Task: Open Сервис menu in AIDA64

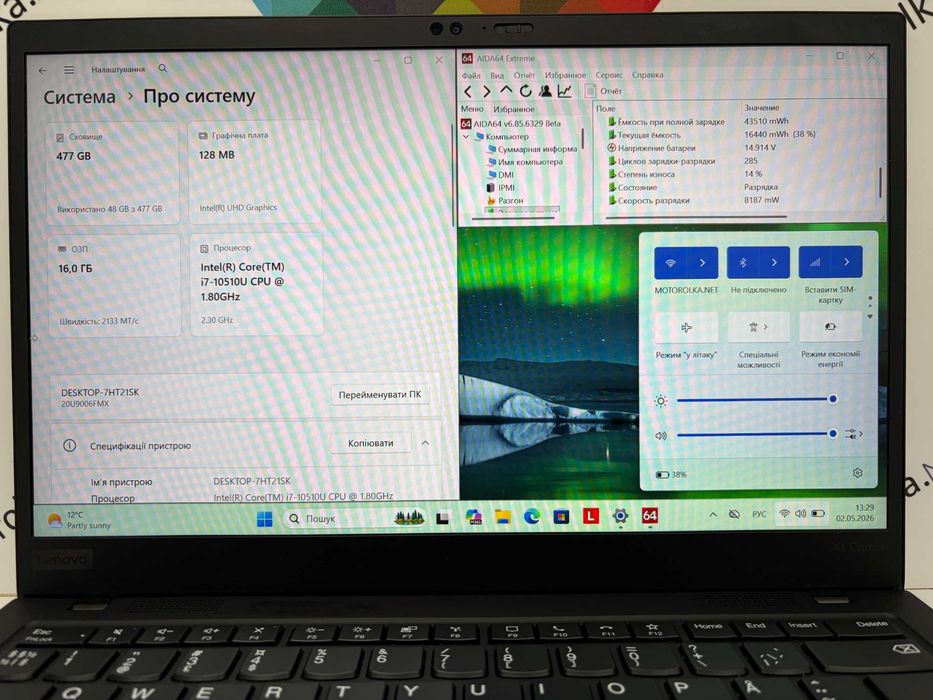Action: [609, 76]
